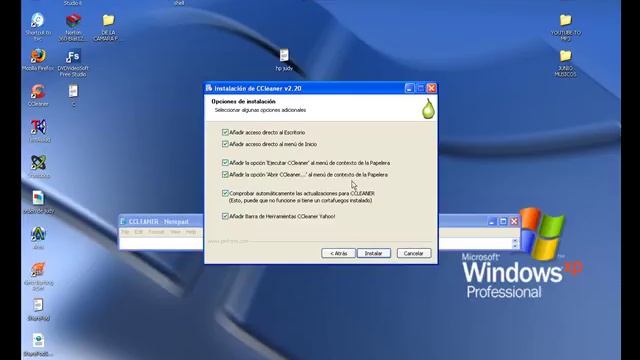Open the SharePod desktop icon

point(38,305)
